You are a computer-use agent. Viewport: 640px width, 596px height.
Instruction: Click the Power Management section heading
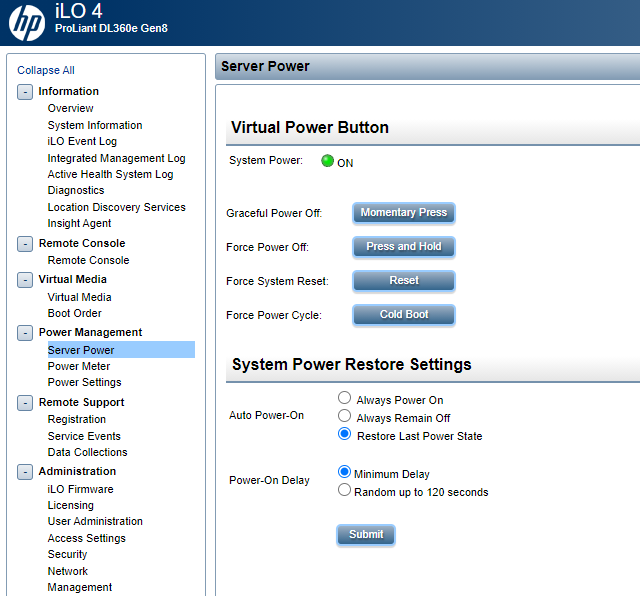tap(90, 332)
